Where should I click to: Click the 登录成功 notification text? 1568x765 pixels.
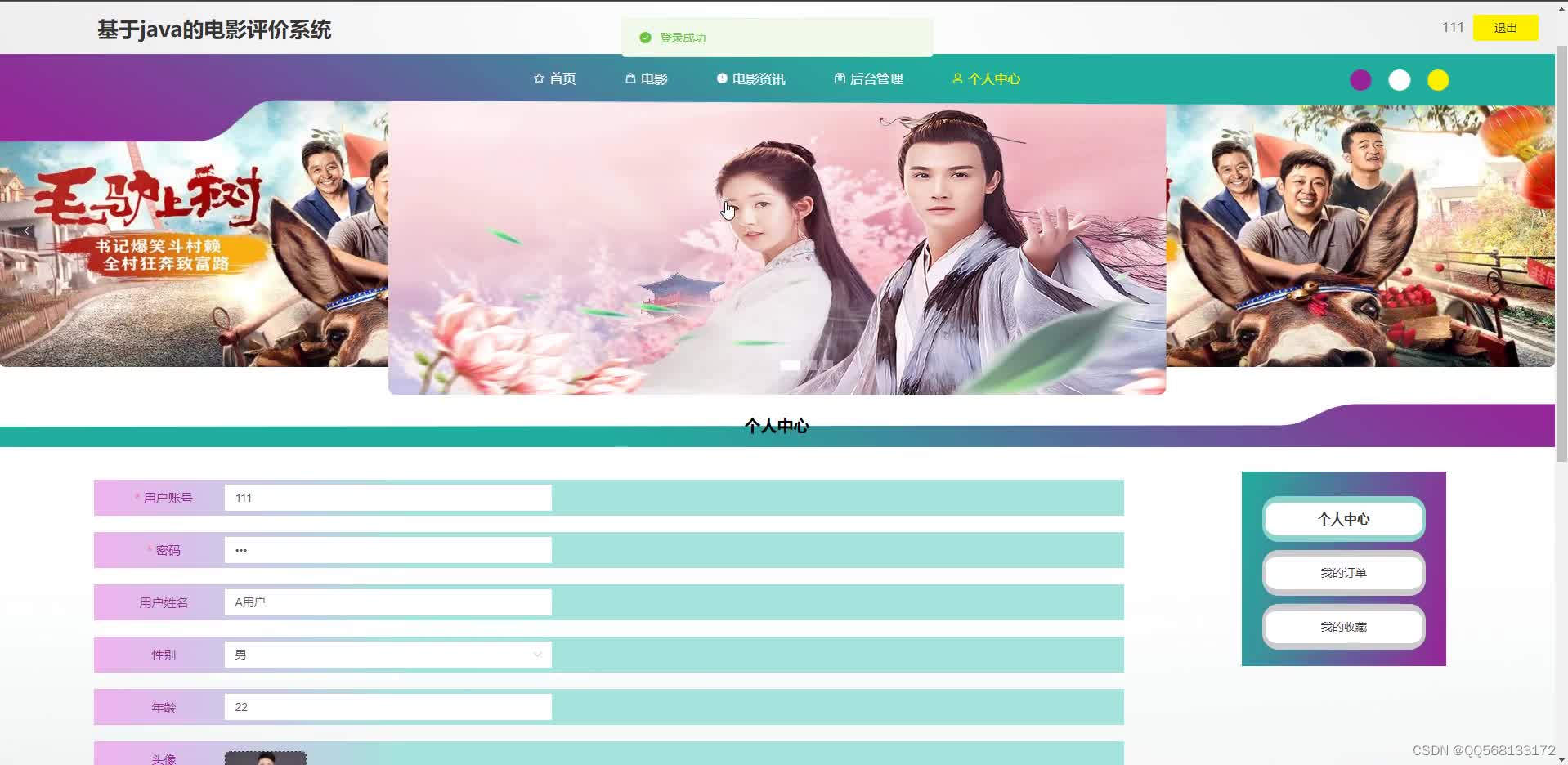click(683, 38)
